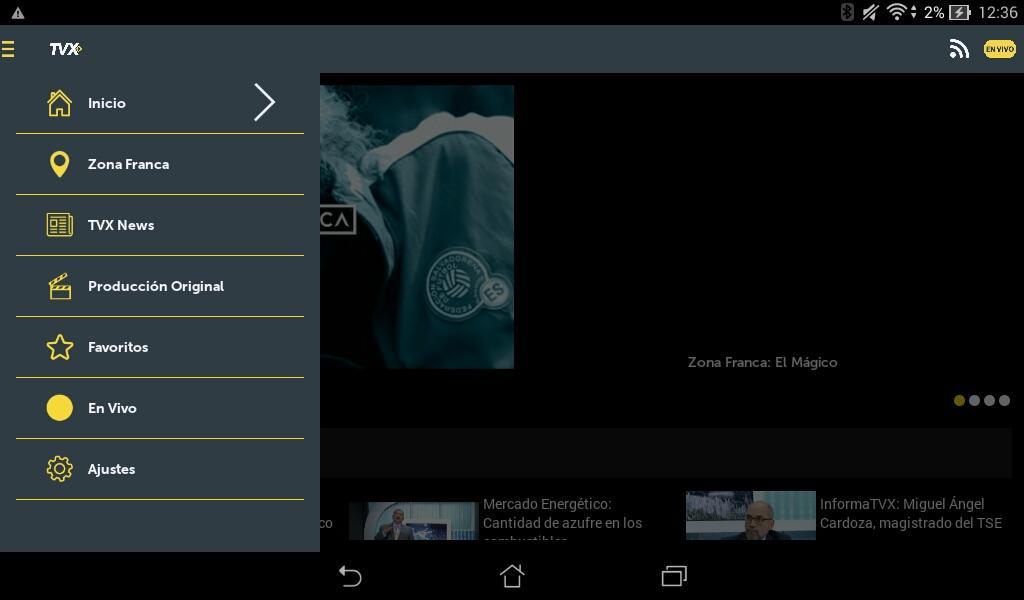Tap the Zona Franca location pin icon
The height and width of the screenshot is (600, 1024).
(x=59, y=165)
